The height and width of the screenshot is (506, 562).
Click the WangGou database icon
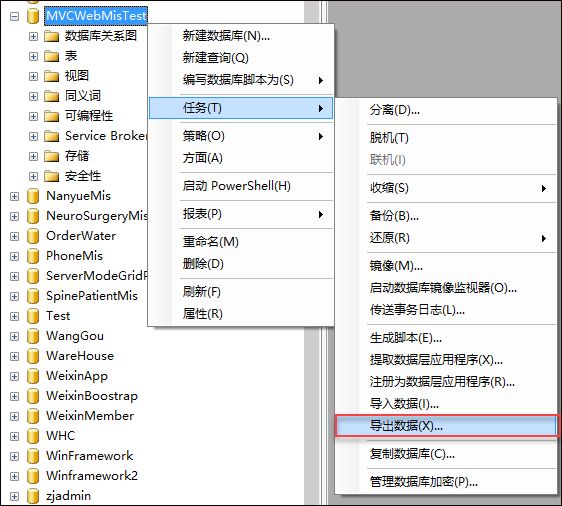pos(33,336)
